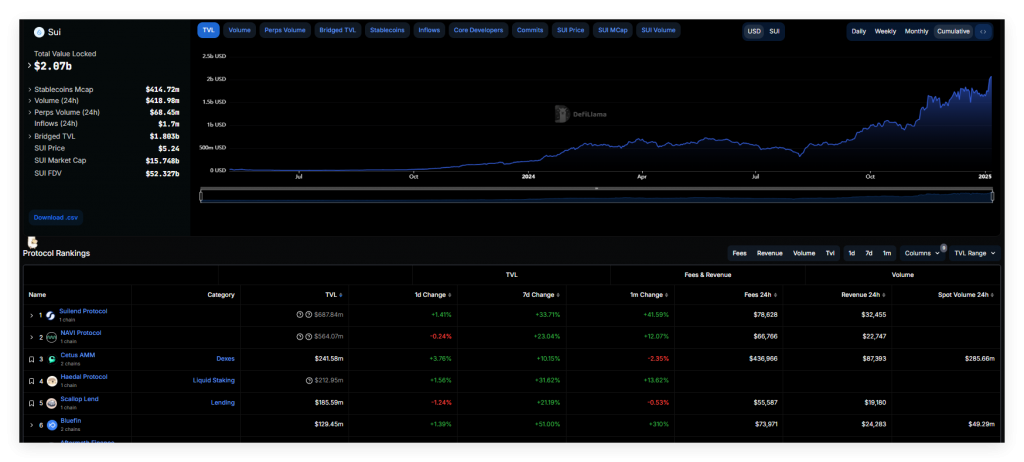Select the Revenue rankings tab
Screen dimensions: 1024x462
pos(769,253)
